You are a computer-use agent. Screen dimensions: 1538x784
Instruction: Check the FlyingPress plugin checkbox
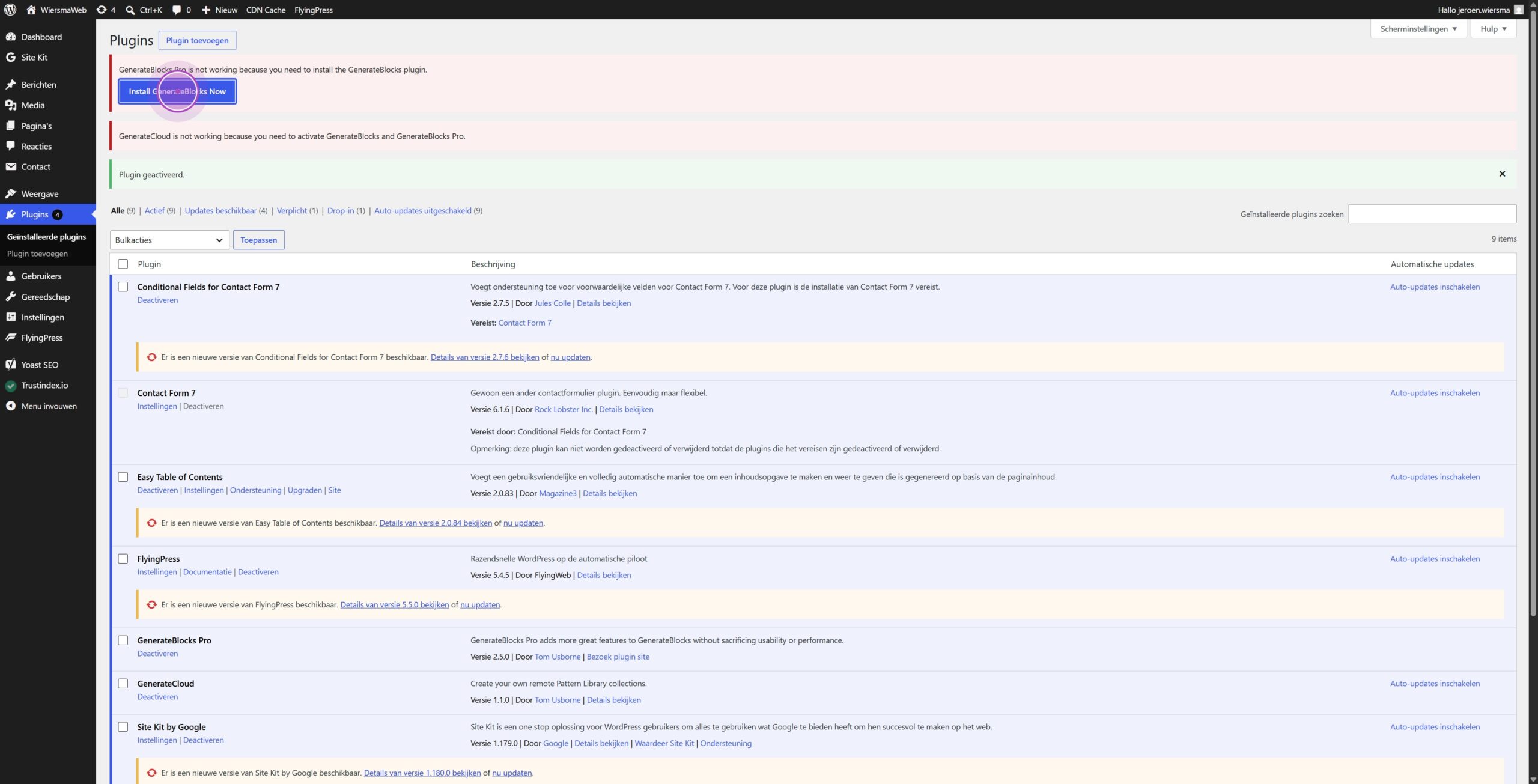[x=123, y=558]
